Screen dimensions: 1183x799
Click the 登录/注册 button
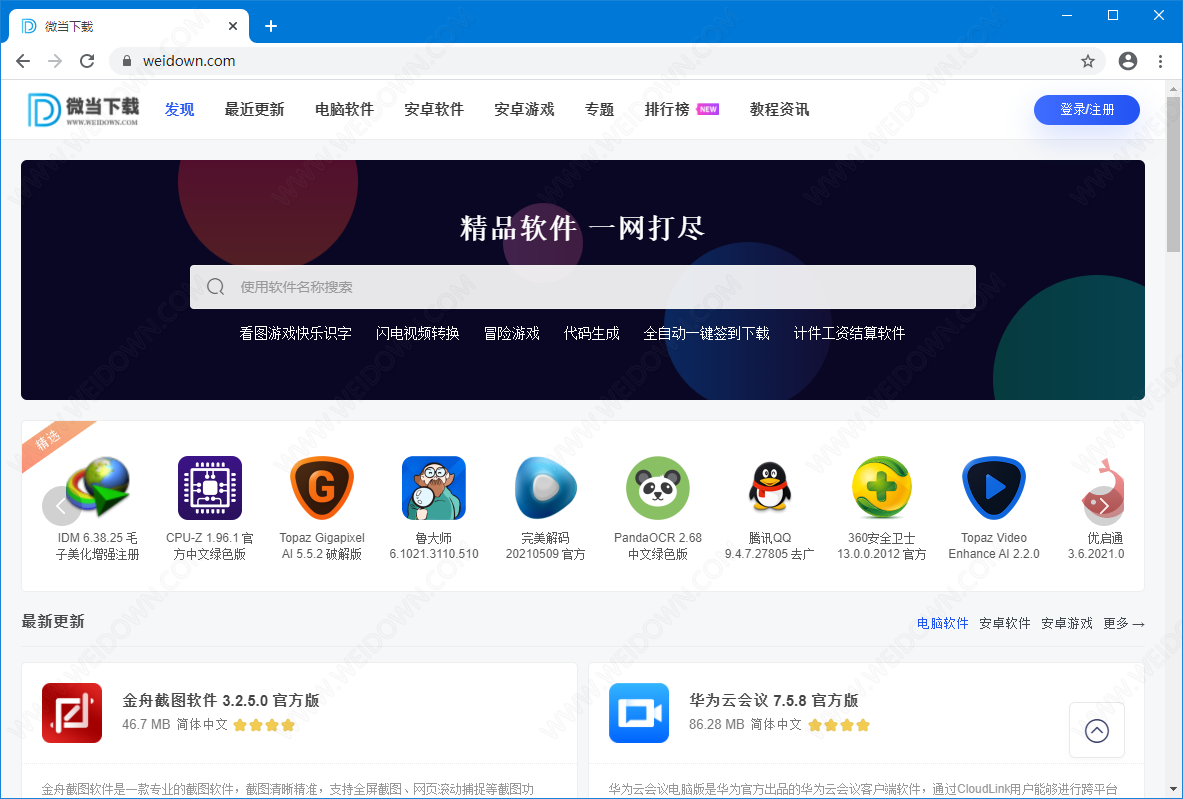tap(1086, 110)
